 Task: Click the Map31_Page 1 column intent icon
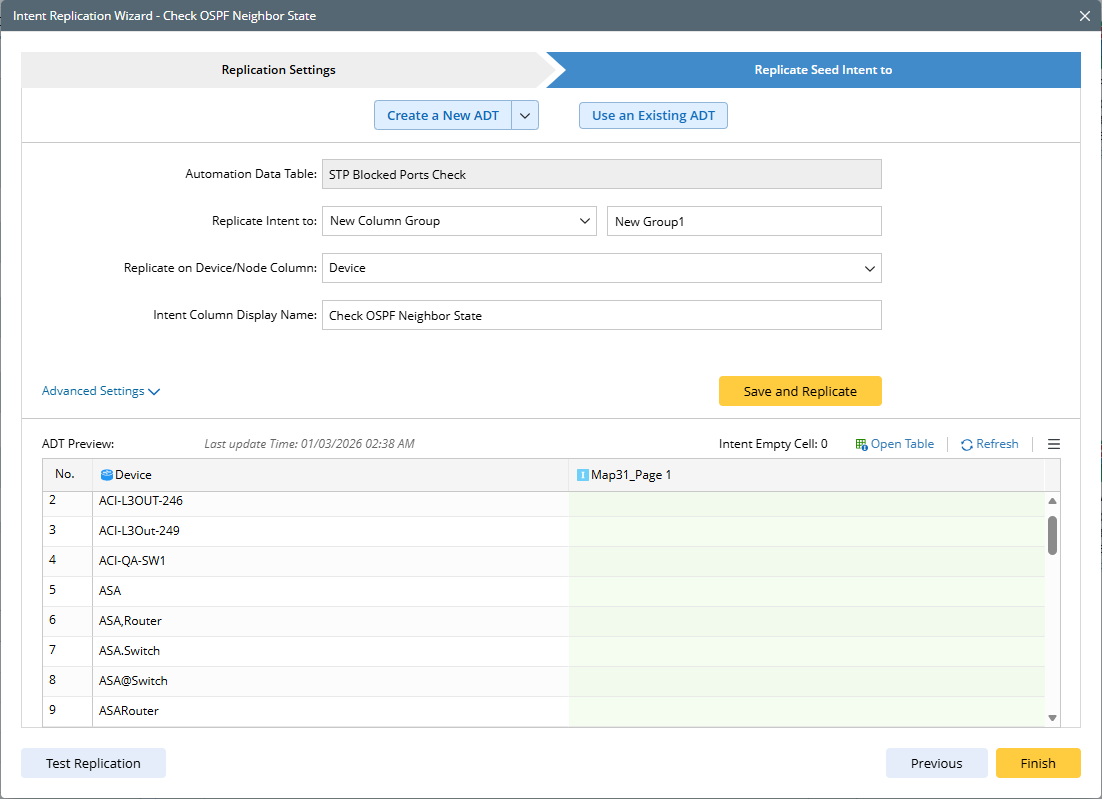coord(583,475)
